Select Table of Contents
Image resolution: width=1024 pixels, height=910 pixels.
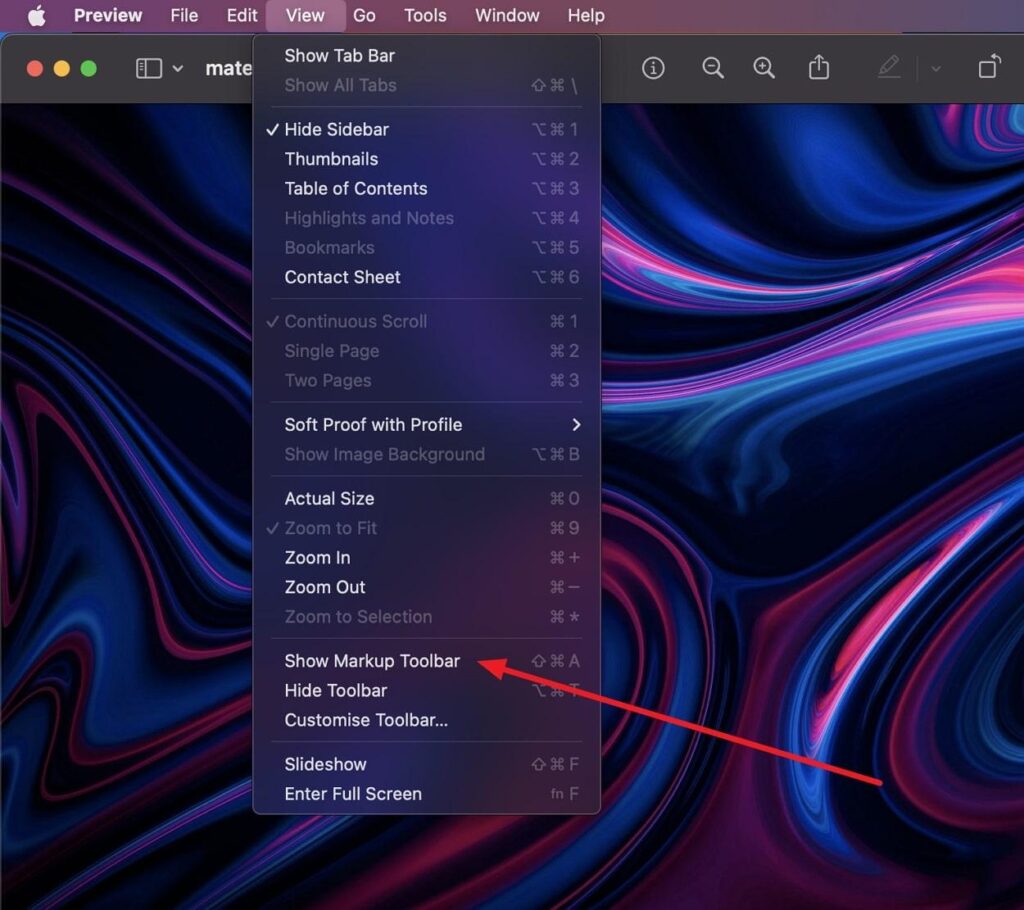point(426,188)
